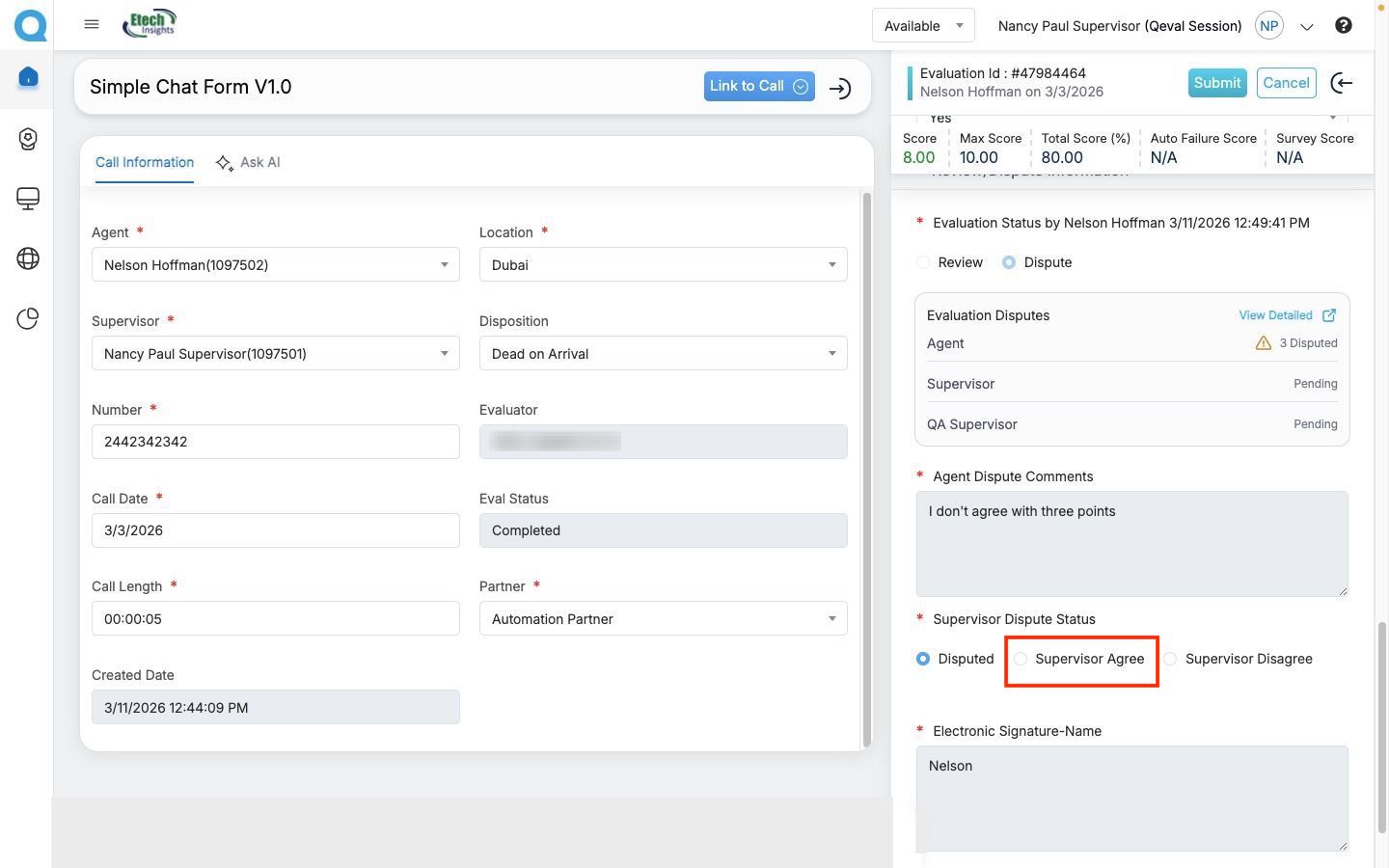The width and height of the screenshot is (1389, 868).
Task: Click the monitor icon in left sidebar
Action: pyautogui.click(x=28, y=199)
